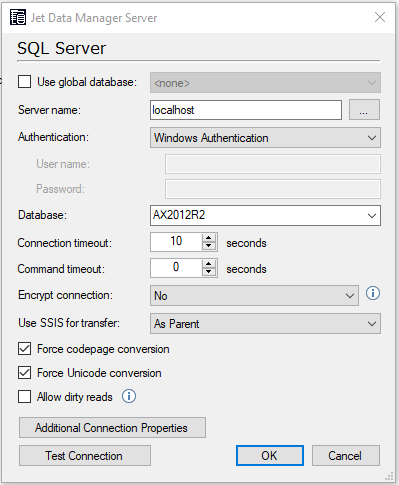Enable Allow dirty reads checkbox
The image size is (399, 485).
pyautogui.click(x=25, y=397)
